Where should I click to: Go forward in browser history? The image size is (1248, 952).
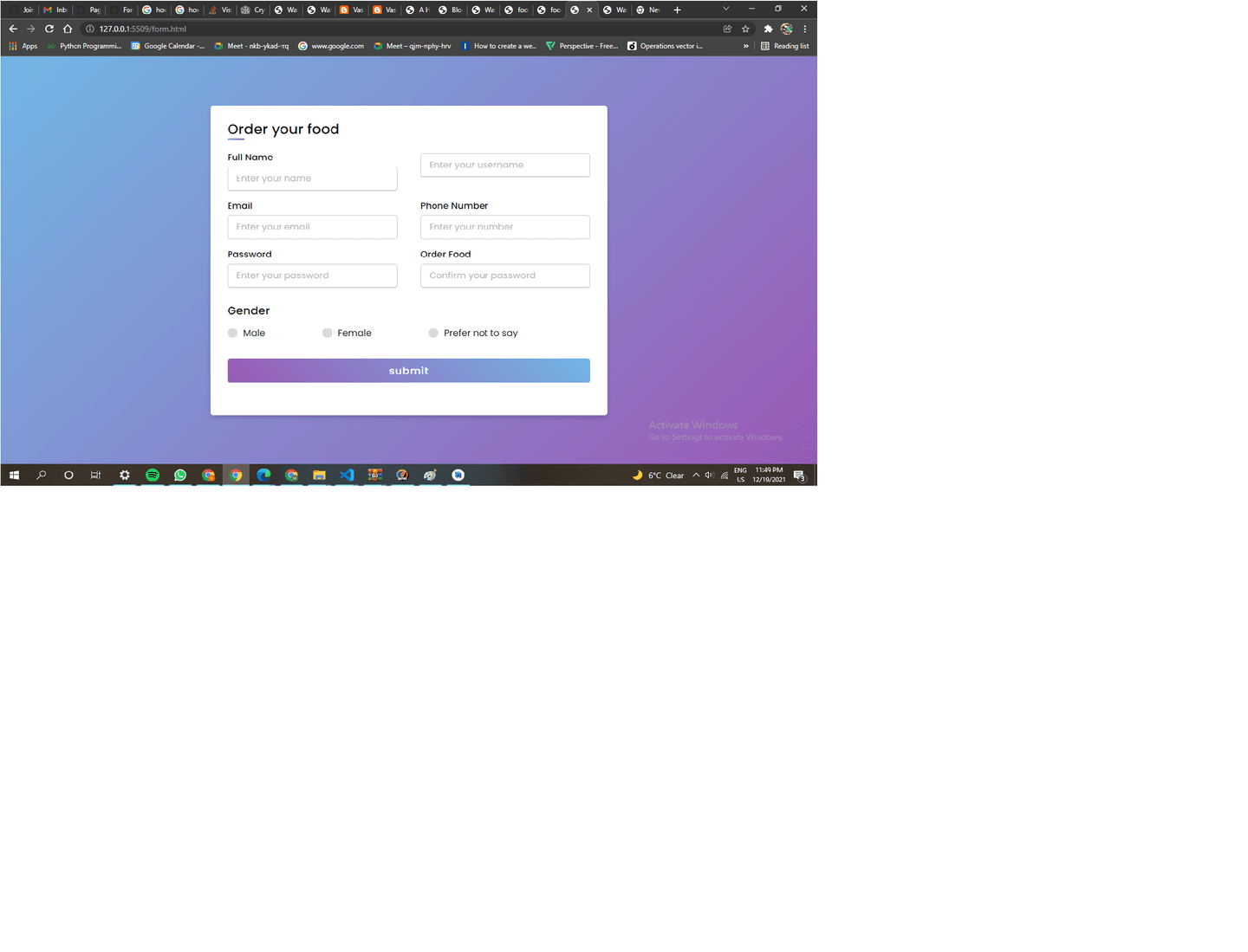tap(31, 29)
